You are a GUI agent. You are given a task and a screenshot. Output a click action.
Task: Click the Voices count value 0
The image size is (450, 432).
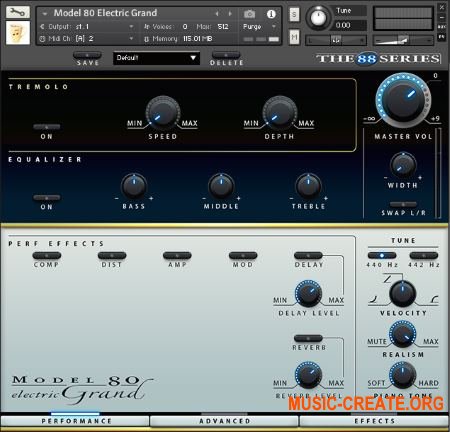[185, 27]
